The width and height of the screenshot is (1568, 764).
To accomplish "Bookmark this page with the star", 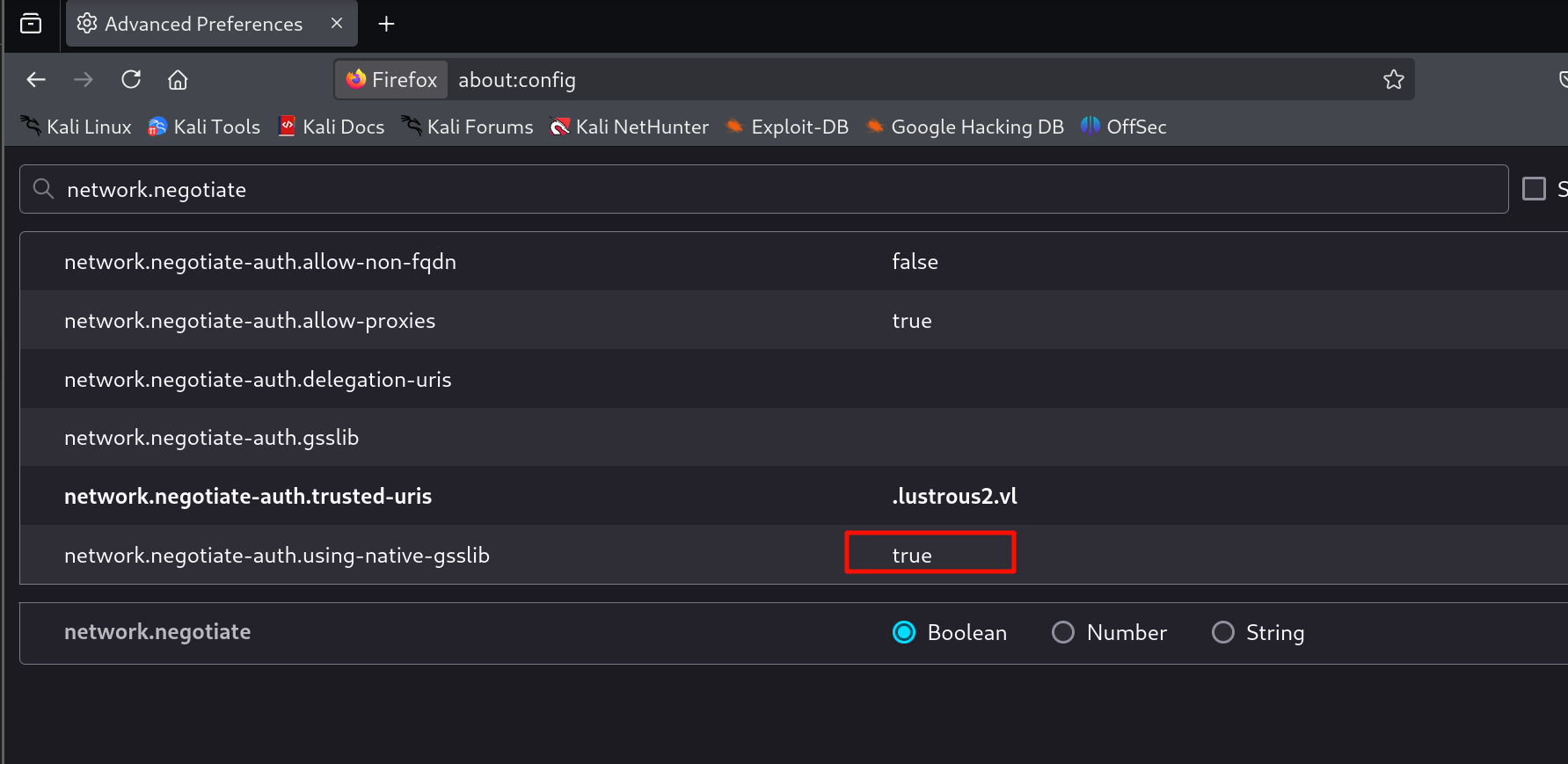I will [x=1393, y=80].
